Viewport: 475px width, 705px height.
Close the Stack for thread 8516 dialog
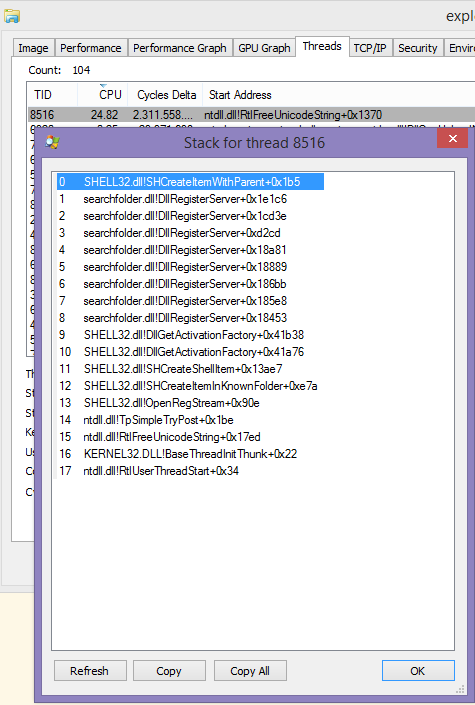(x=453, y=138)
